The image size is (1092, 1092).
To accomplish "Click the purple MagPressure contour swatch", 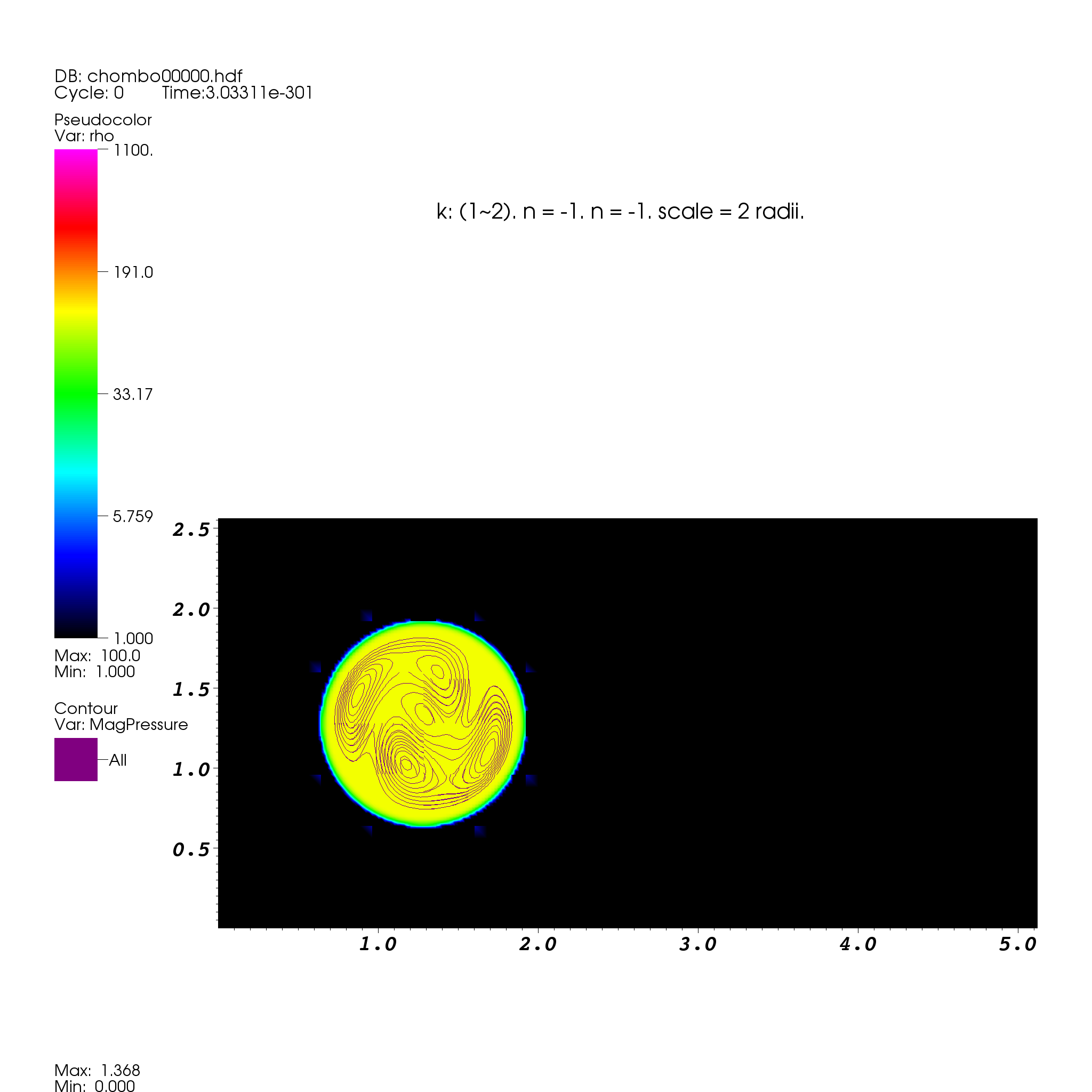I will (x=76, y=759).
